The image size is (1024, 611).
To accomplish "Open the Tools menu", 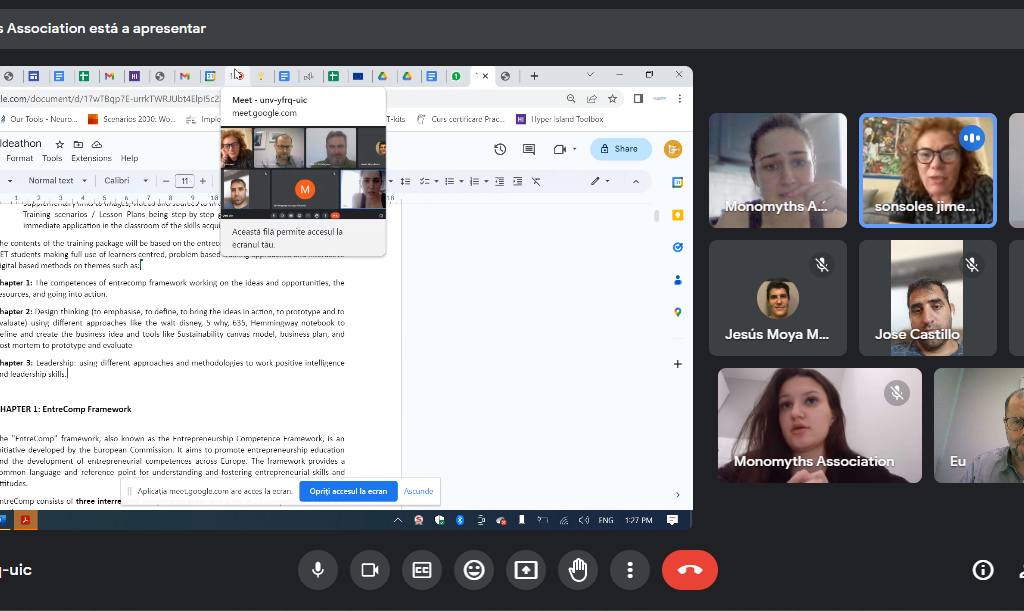I will (52, 158).
